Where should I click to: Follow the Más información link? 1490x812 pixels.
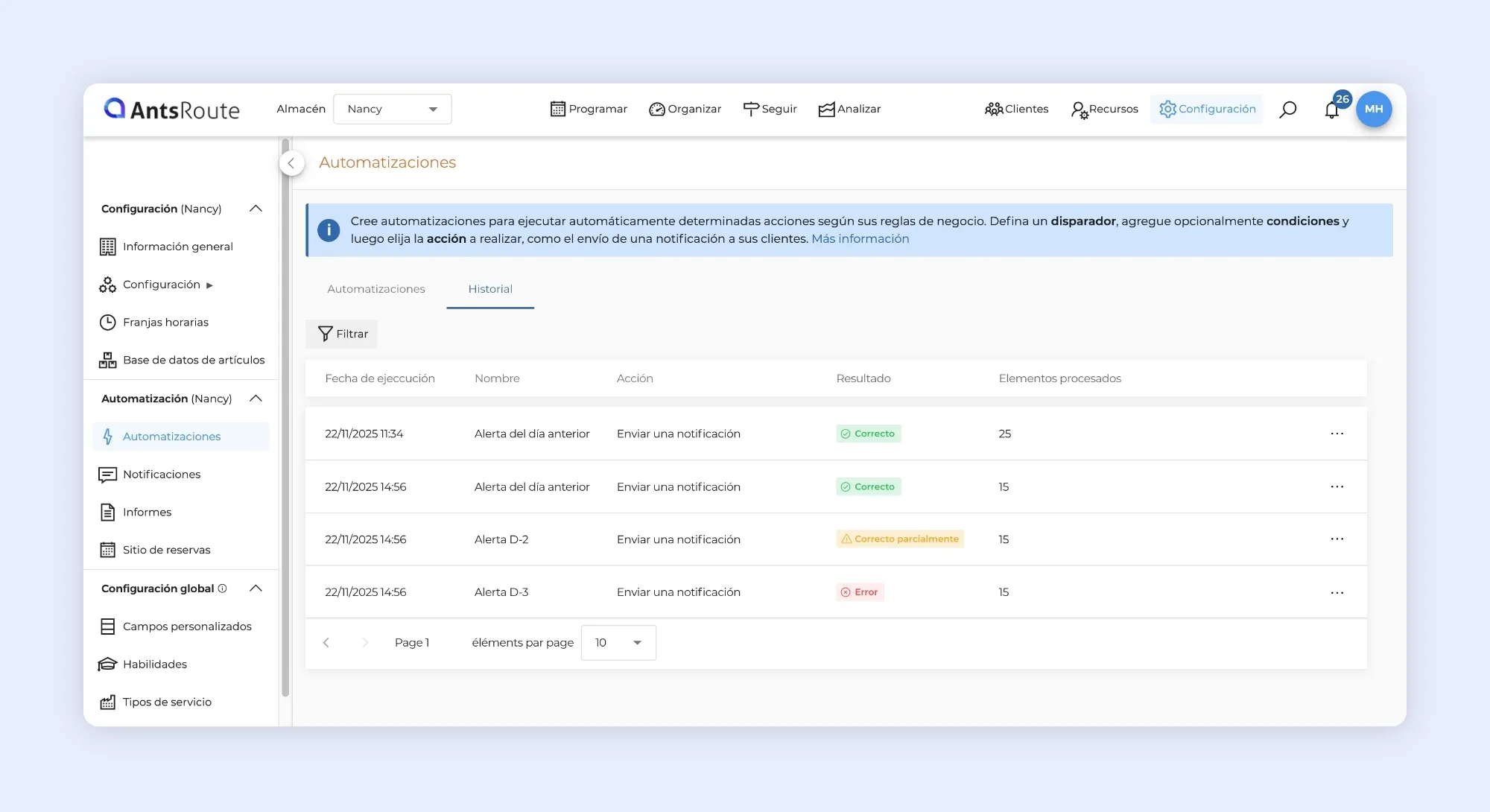tap(860, 238)
